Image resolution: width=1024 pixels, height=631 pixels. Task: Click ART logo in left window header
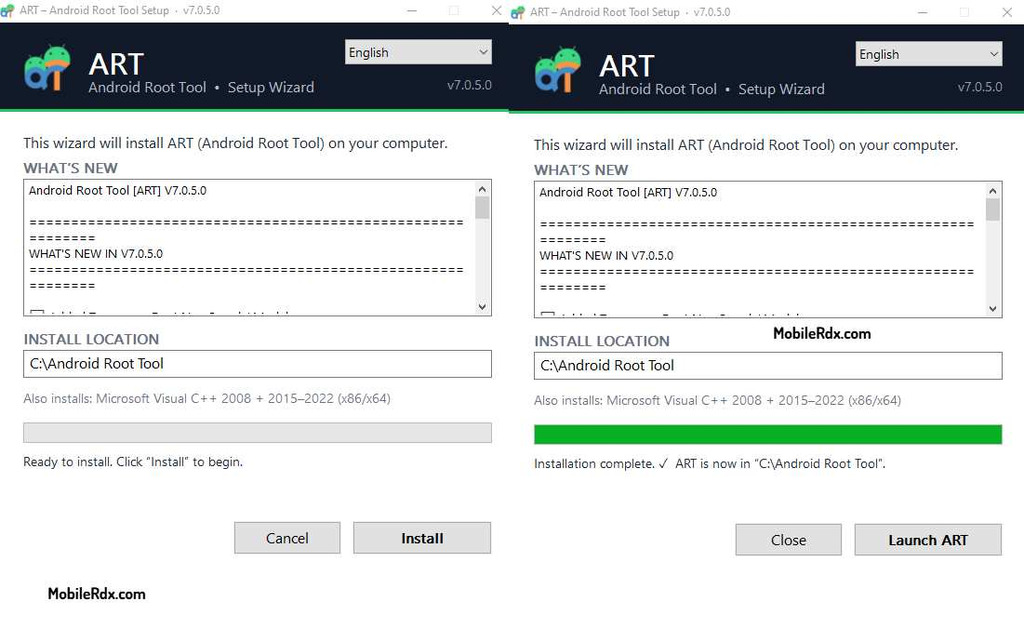pyautogui.click(x=48, y=68)
